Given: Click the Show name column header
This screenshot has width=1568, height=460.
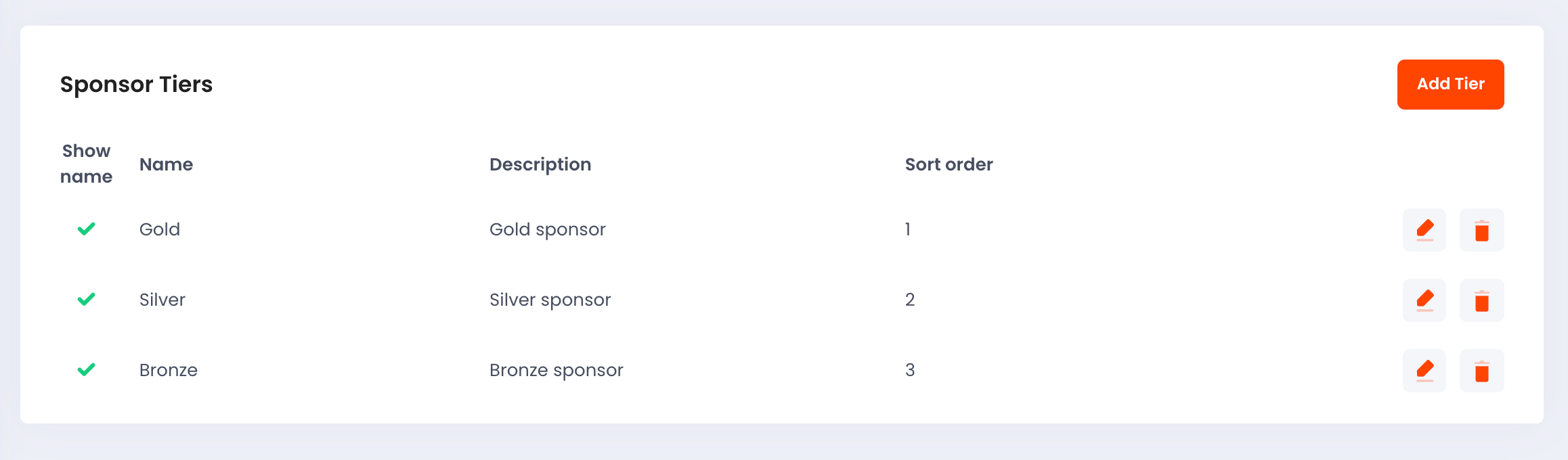Looking at the screenshot, I should coord(86,164).
